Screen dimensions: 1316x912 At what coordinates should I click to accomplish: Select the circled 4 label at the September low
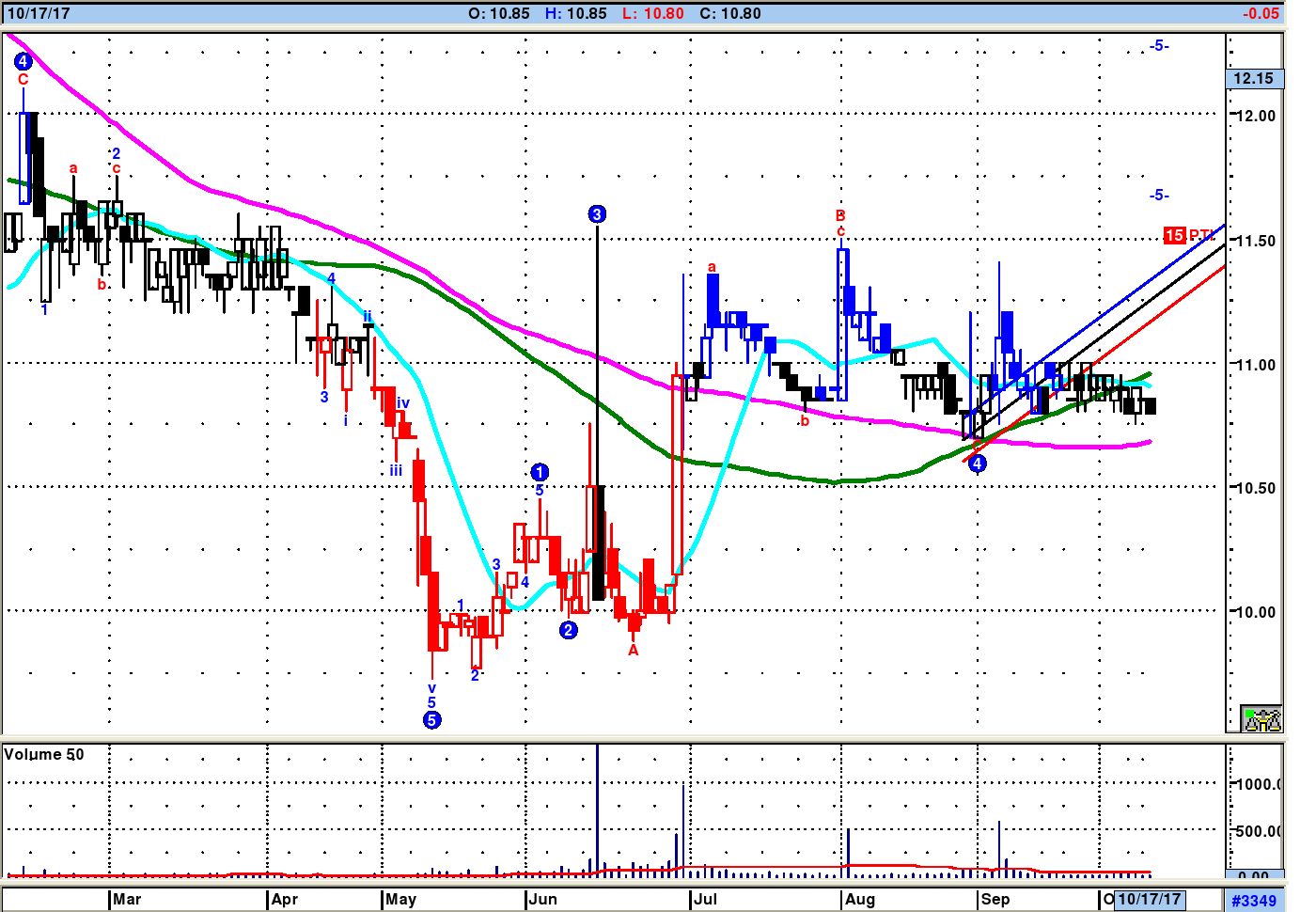978,463
